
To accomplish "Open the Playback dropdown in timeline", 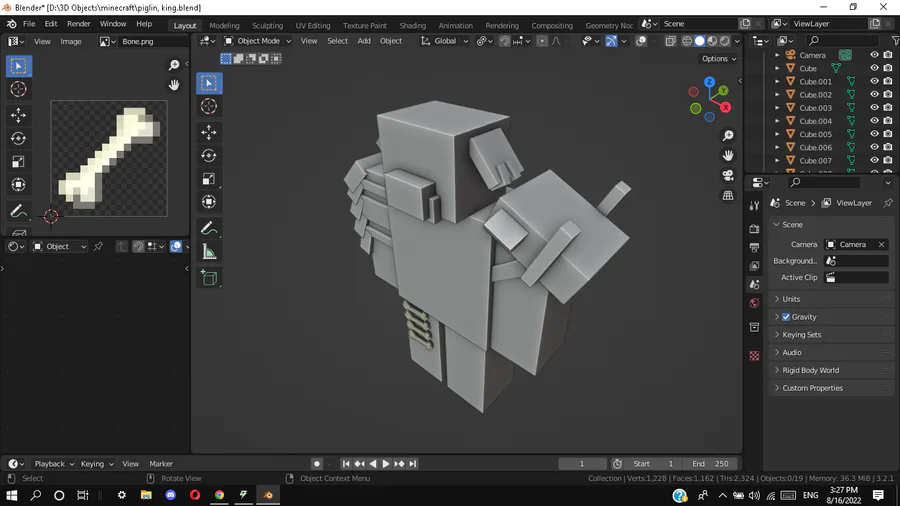I will (x=54, y=464).
